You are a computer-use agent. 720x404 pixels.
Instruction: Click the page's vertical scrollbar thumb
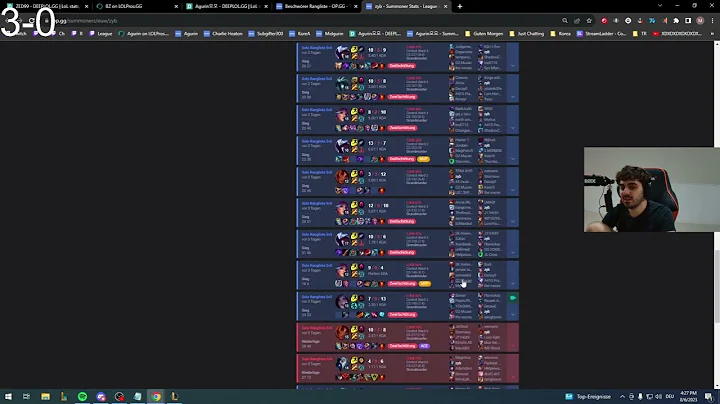click(x=717, y=286)
